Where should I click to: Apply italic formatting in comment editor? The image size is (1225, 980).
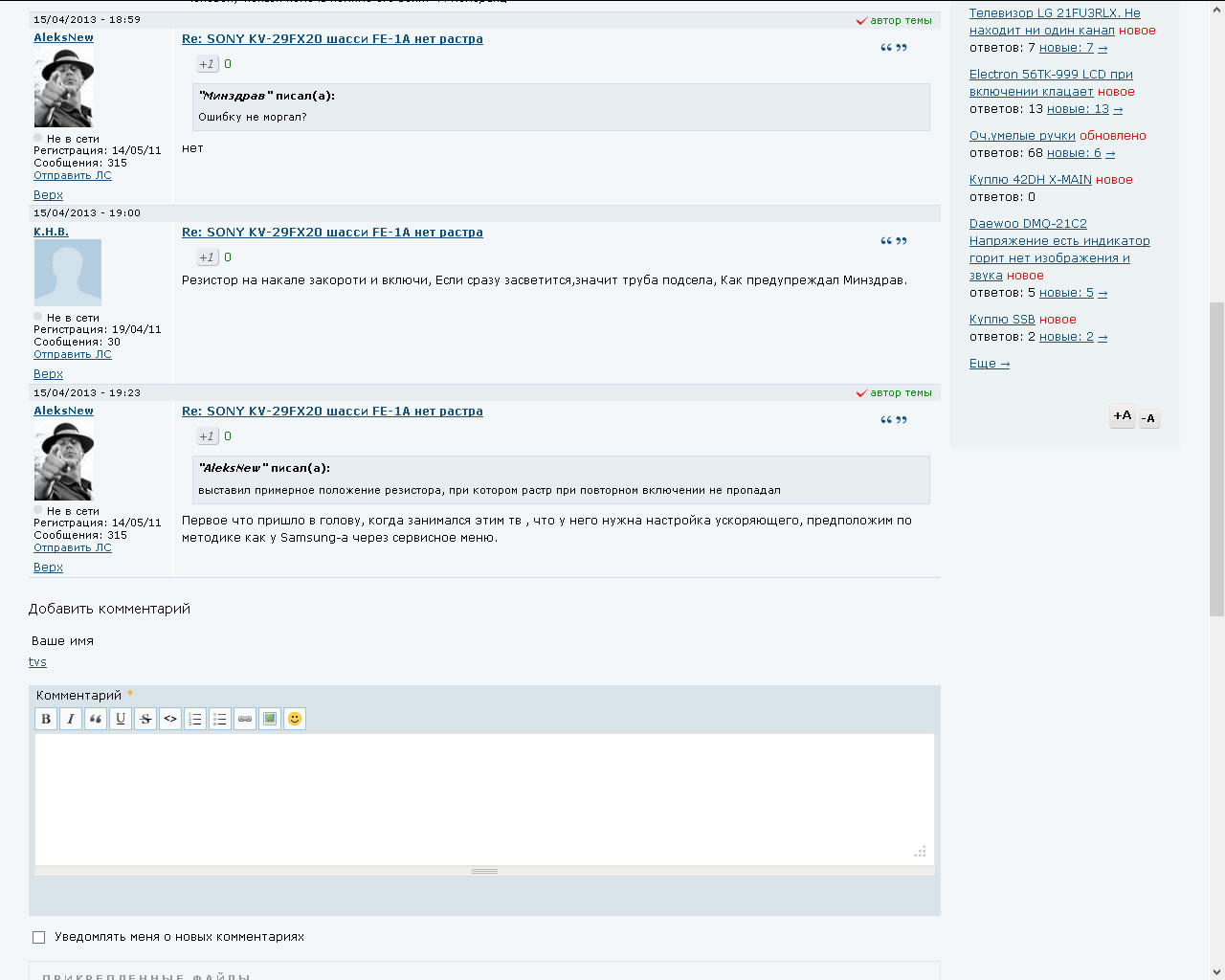[71, 719]
